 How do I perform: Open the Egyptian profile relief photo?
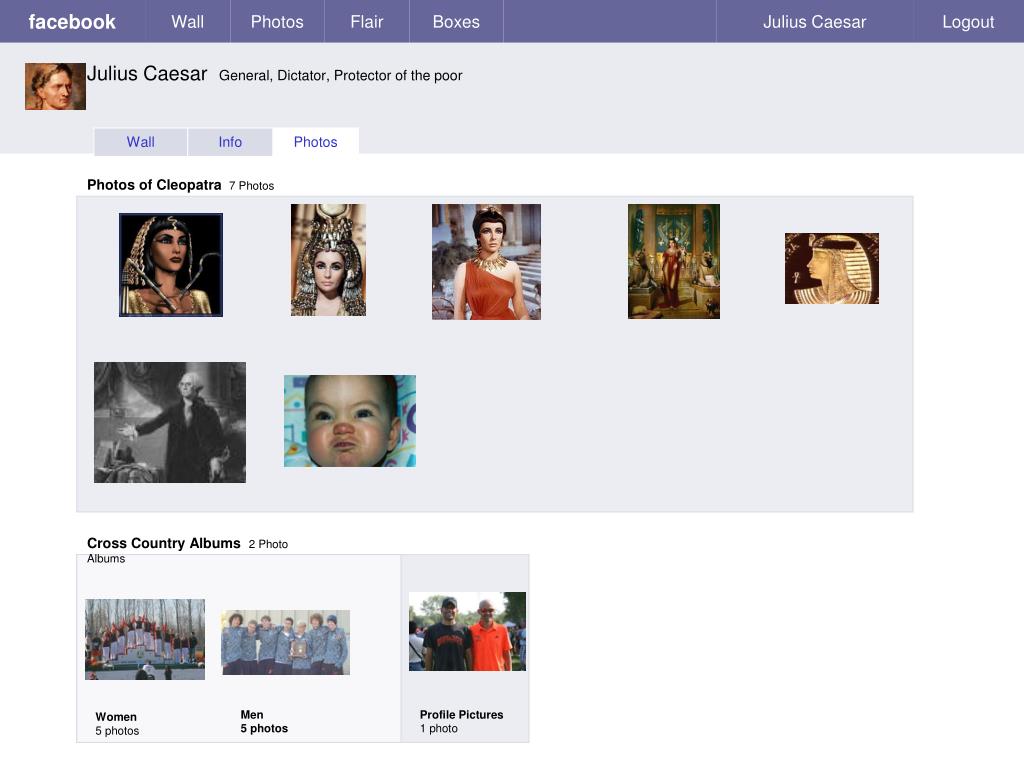click(832, 268)
